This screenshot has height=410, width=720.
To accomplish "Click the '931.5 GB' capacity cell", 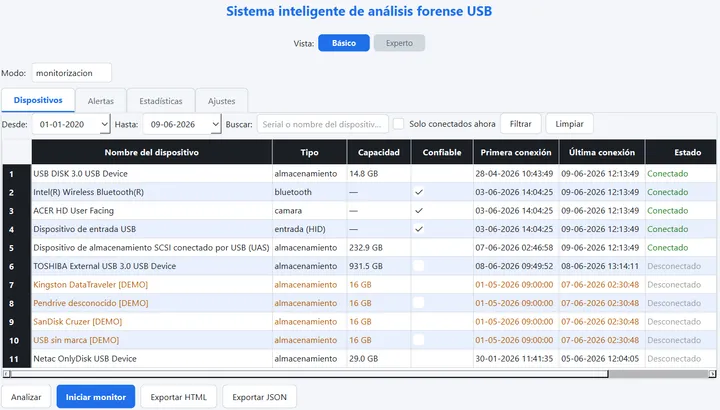I will 379,266.
